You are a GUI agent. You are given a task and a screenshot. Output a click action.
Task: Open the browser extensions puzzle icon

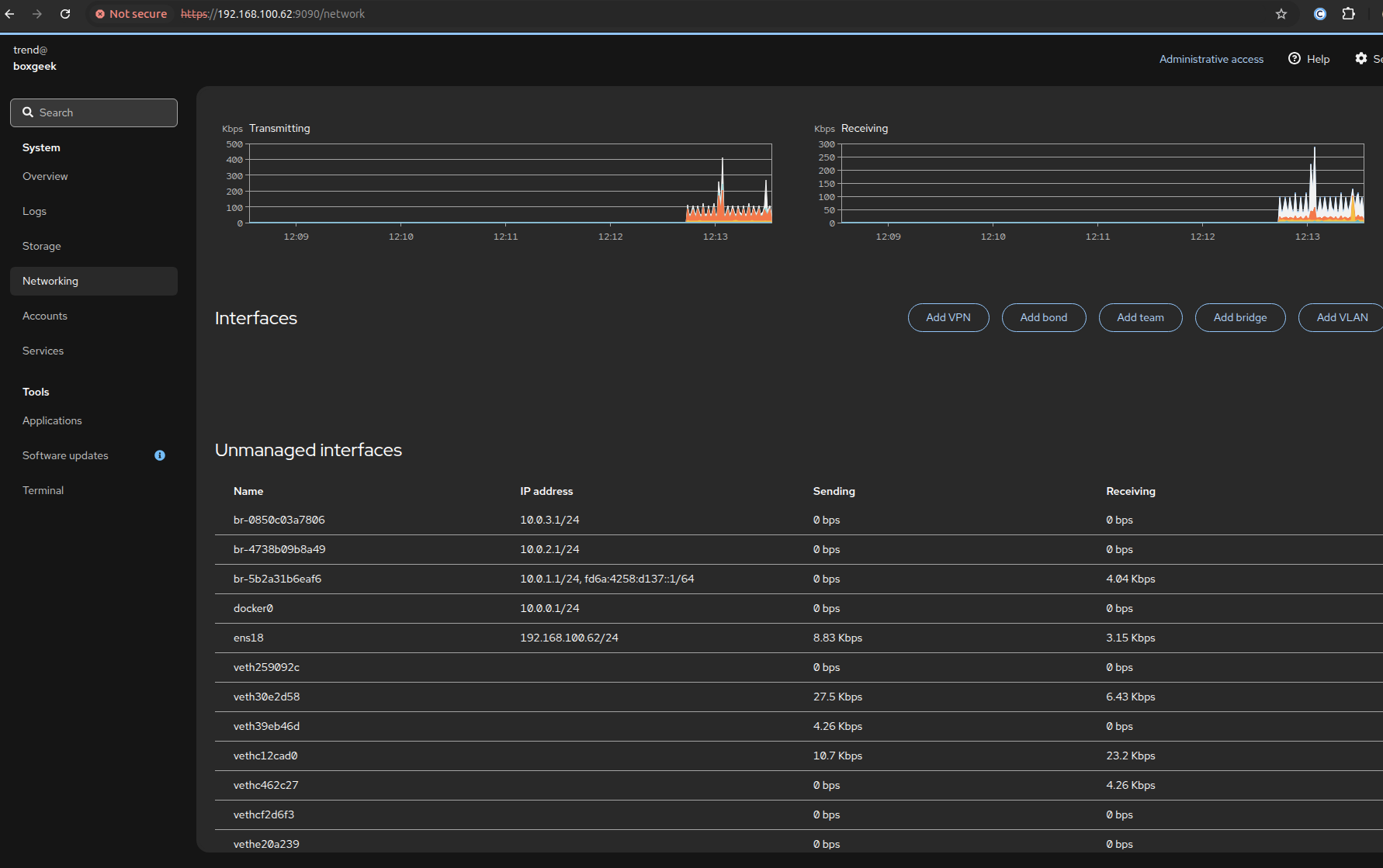click(x=1349, y=14)
